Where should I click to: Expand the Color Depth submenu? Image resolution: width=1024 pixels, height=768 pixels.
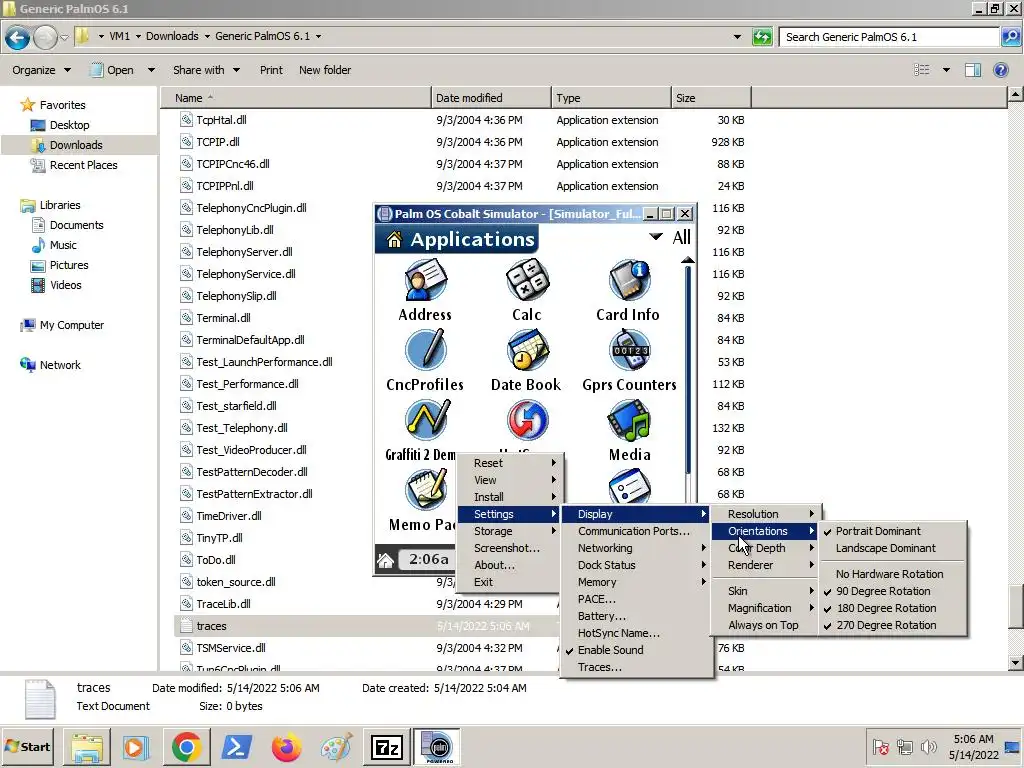click(x=766, y=548)
